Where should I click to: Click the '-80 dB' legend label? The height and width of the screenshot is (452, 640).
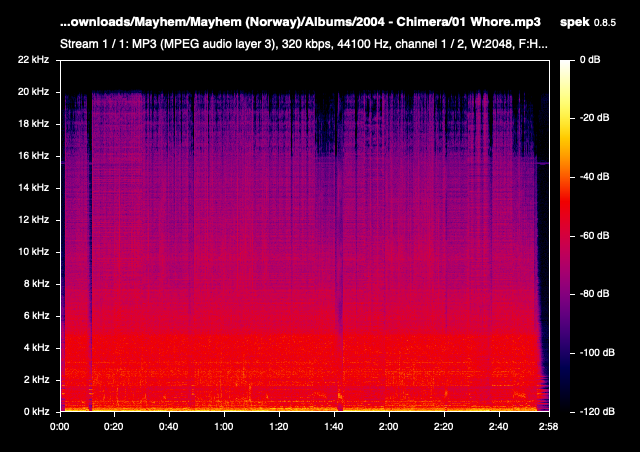594,294
